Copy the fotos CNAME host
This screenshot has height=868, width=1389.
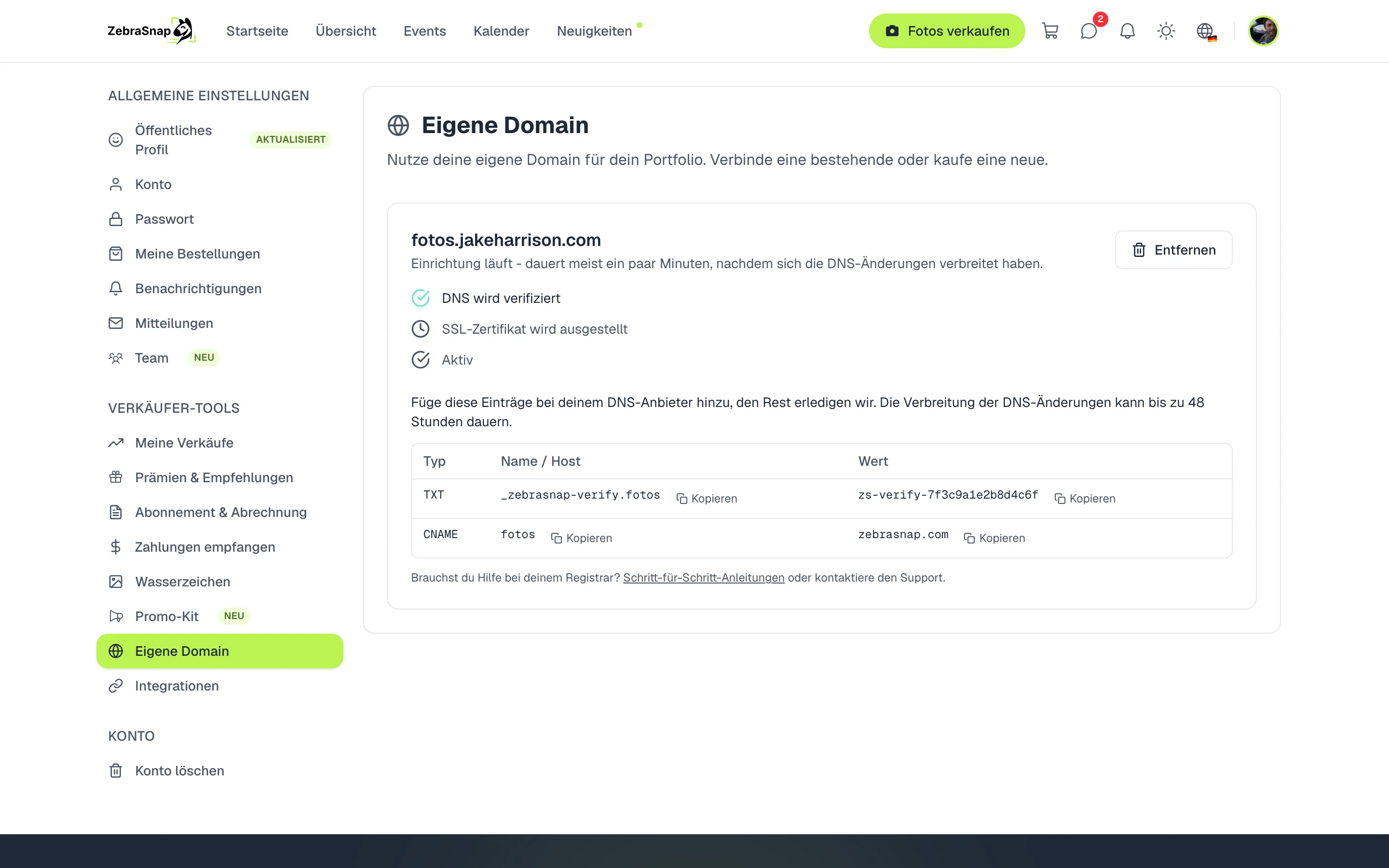point(582,538)
